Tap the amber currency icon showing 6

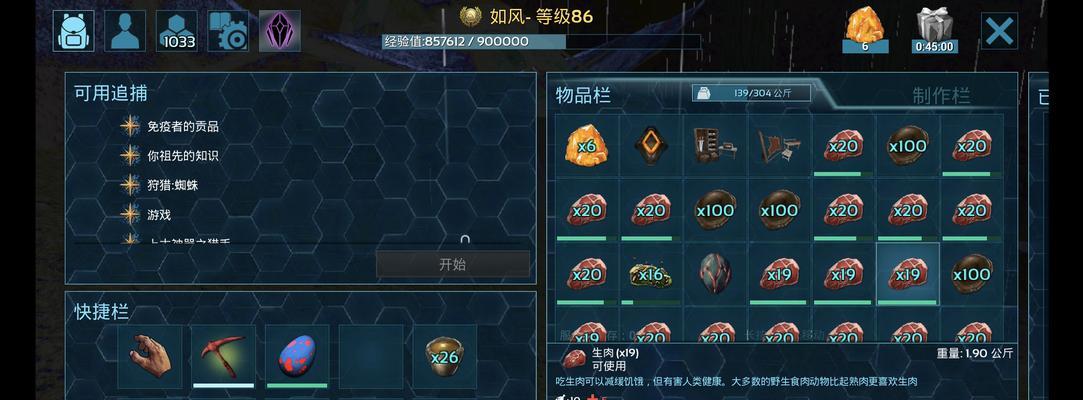pyautogui.click(x=865, y=30)
